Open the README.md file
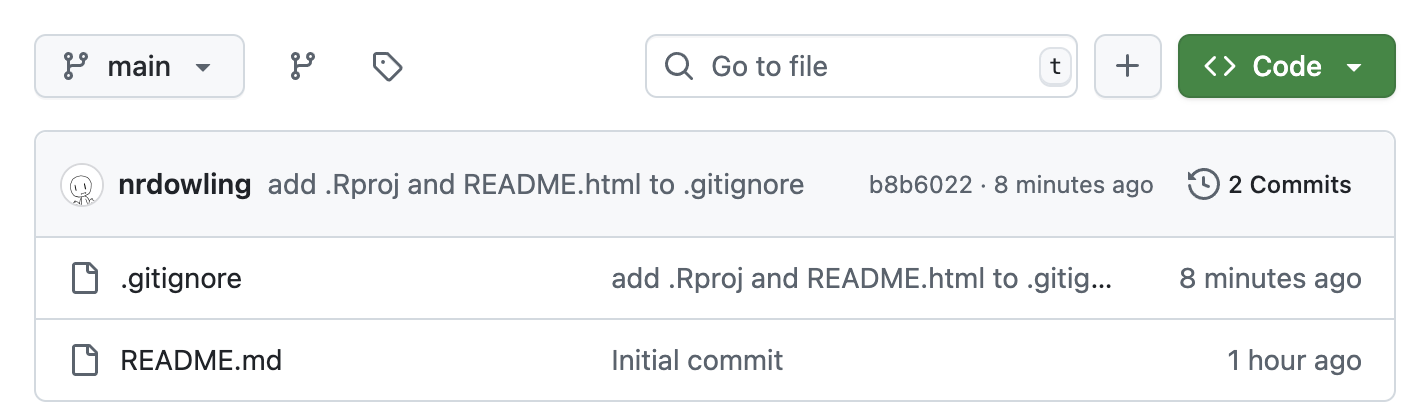1416x420 pixels. [x=201, y=360]
